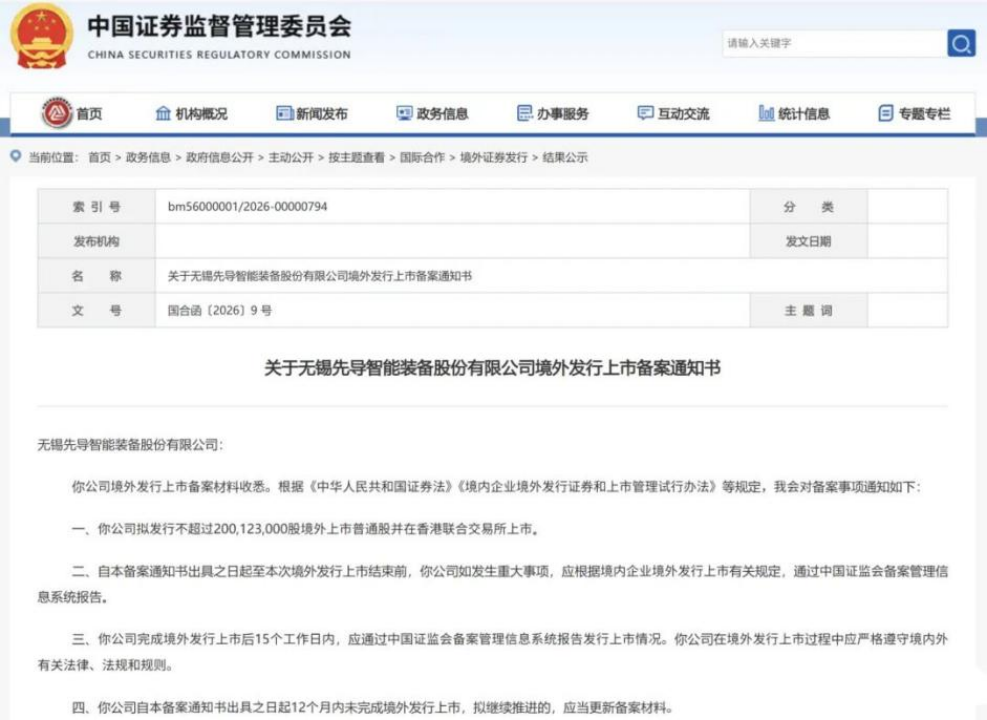Go to 结果公示 in the breadcrumb
Viewport: 987px width, 720px height.
tap(565, 157)
